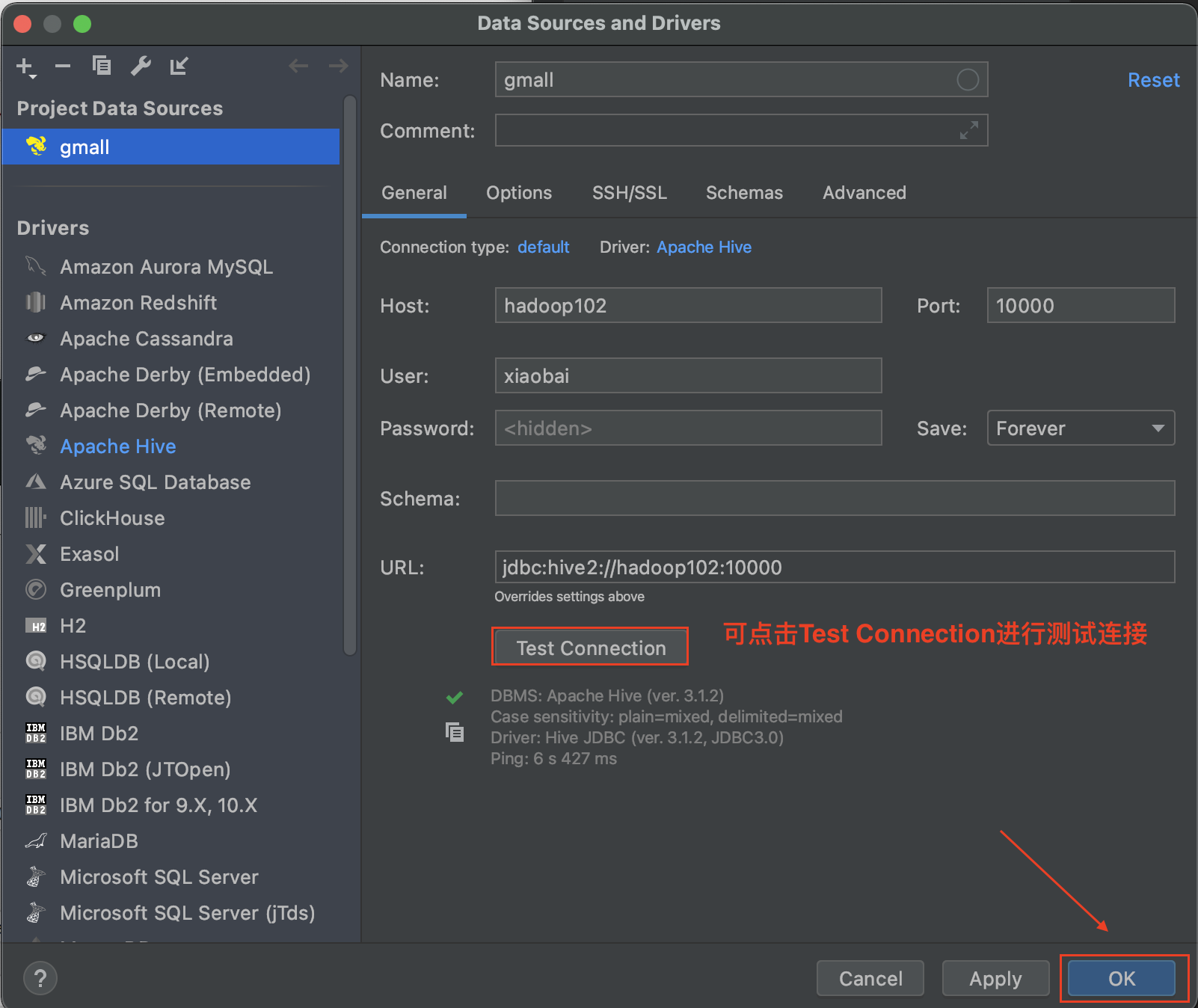Viewport: 1198px width, 1008px height.
Task: Click the color circle in Name field
Action: tap(968, 79)
